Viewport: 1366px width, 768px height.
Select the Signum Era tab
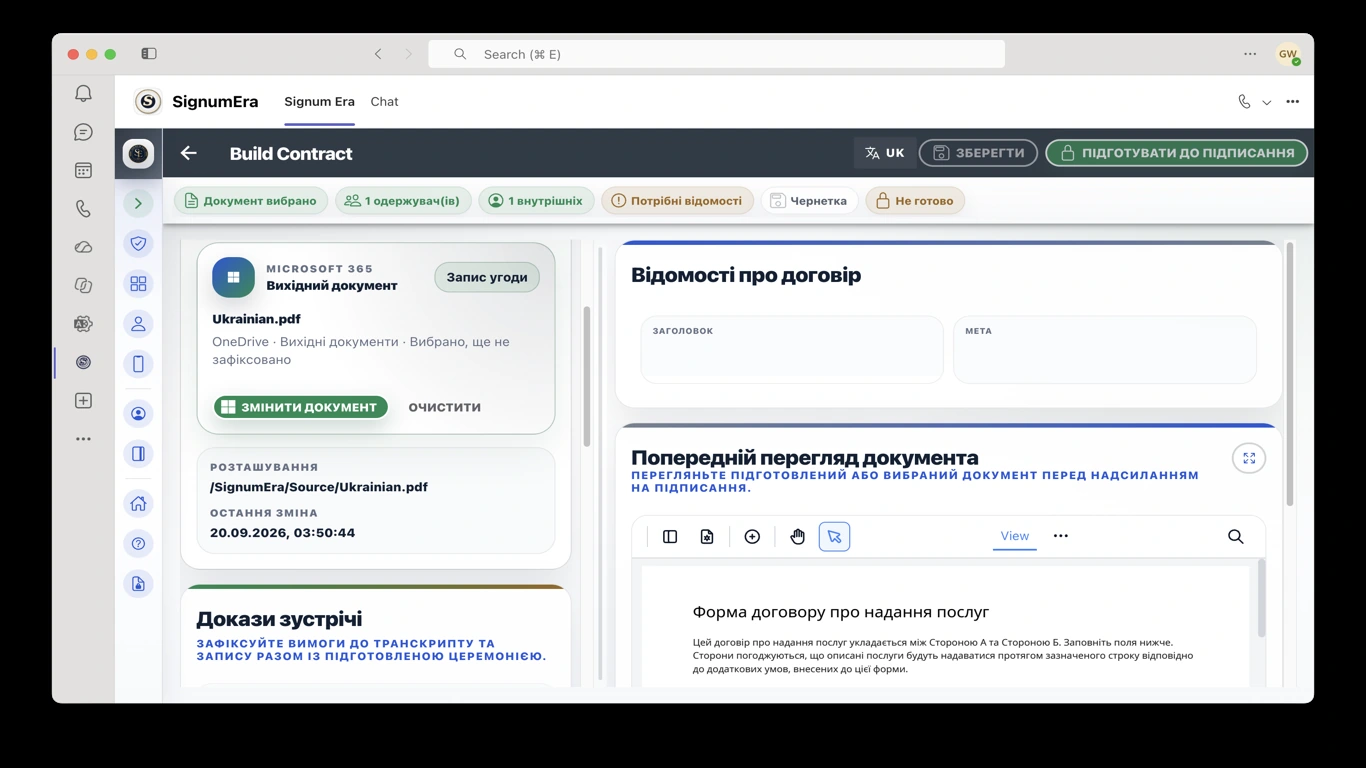320,102
